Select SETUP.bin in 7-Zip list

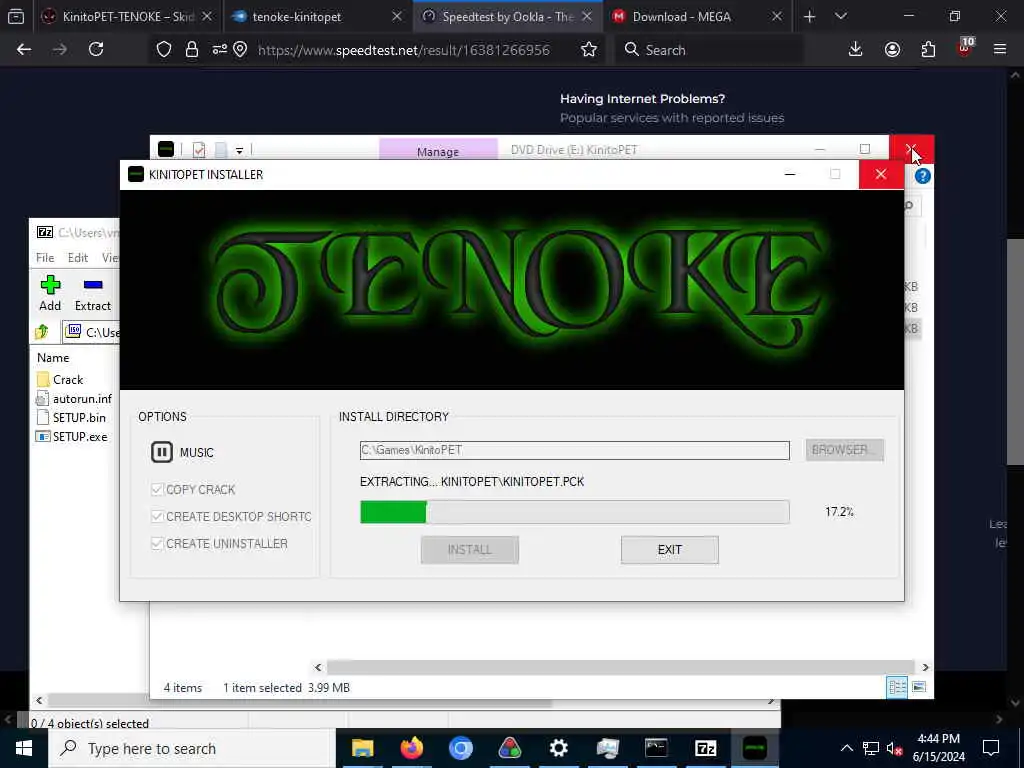coord(71,417)
